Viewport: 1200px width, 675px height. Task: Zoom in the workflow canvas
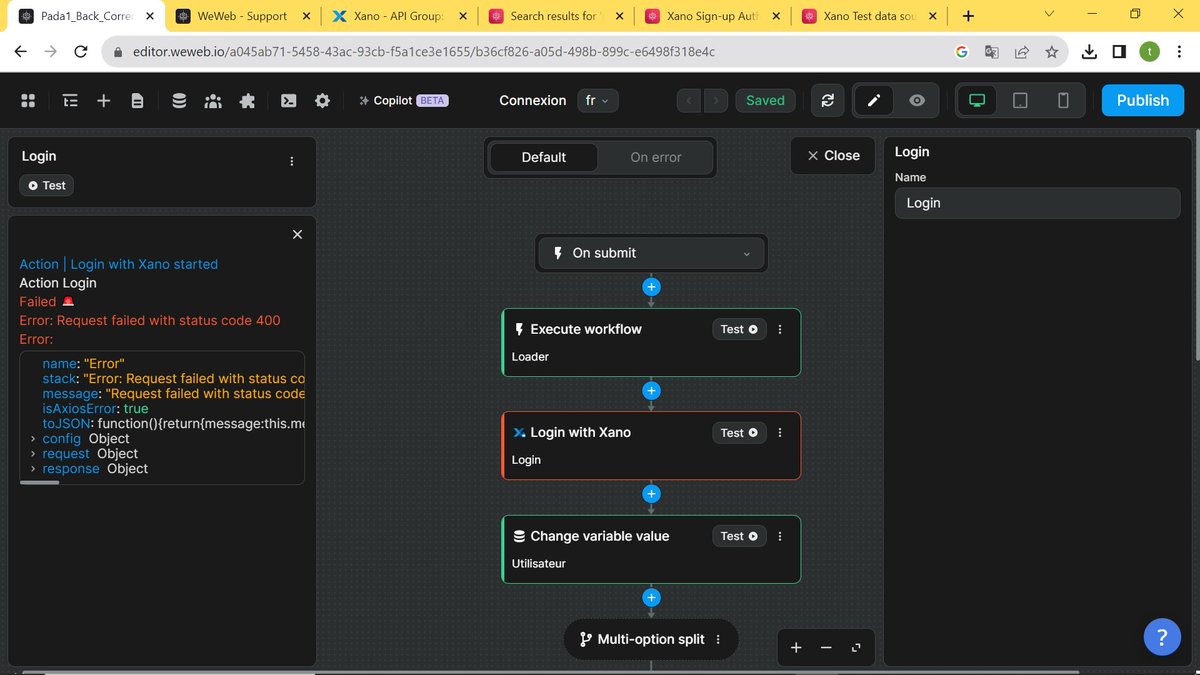tap(796, 648)
